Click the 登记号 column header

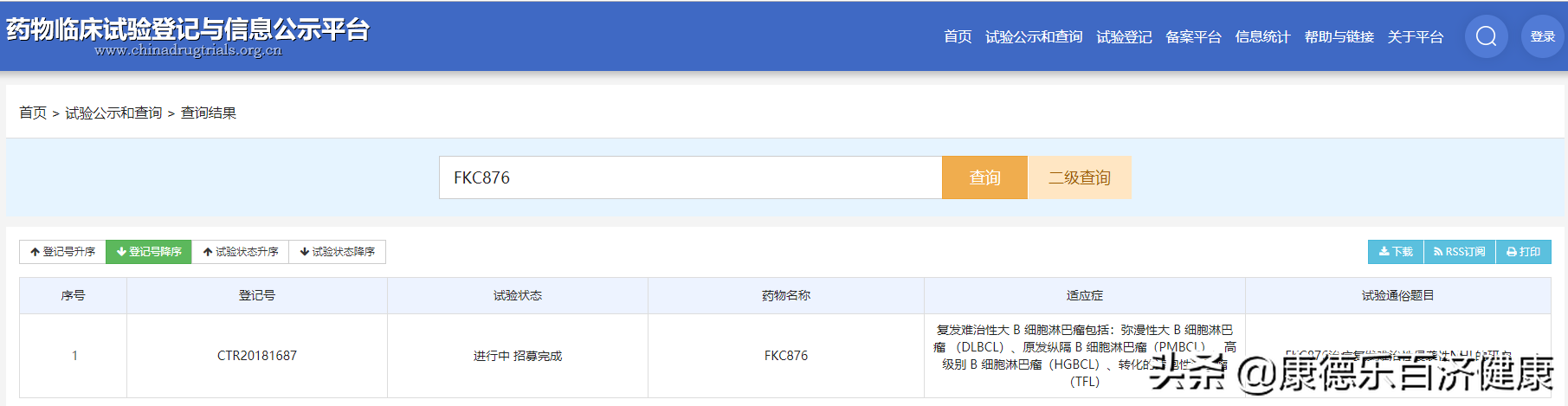257,296
